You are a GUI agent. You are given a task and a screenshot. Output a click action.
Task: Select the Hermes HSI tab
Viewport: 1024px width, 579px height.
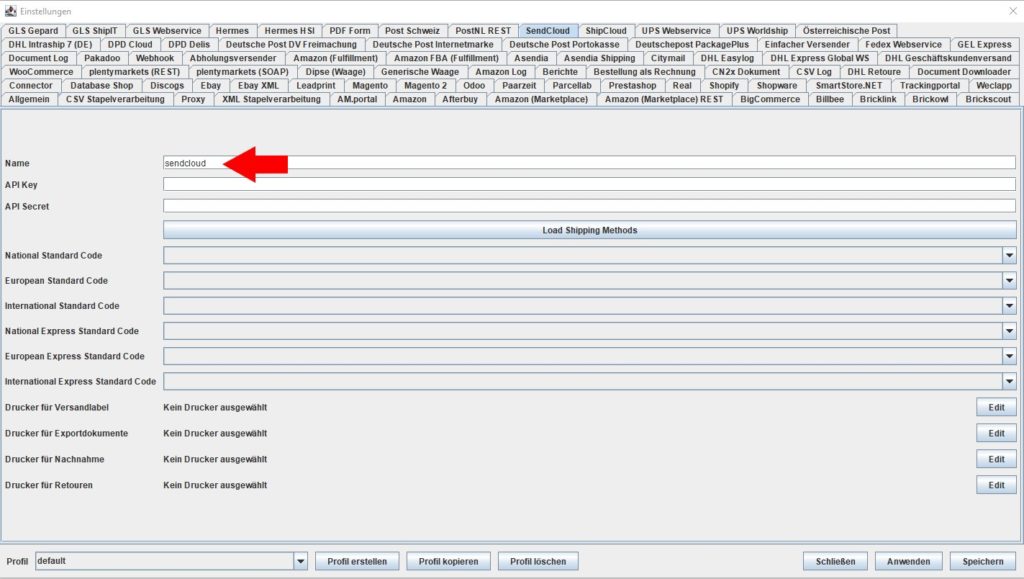(289, 31)
